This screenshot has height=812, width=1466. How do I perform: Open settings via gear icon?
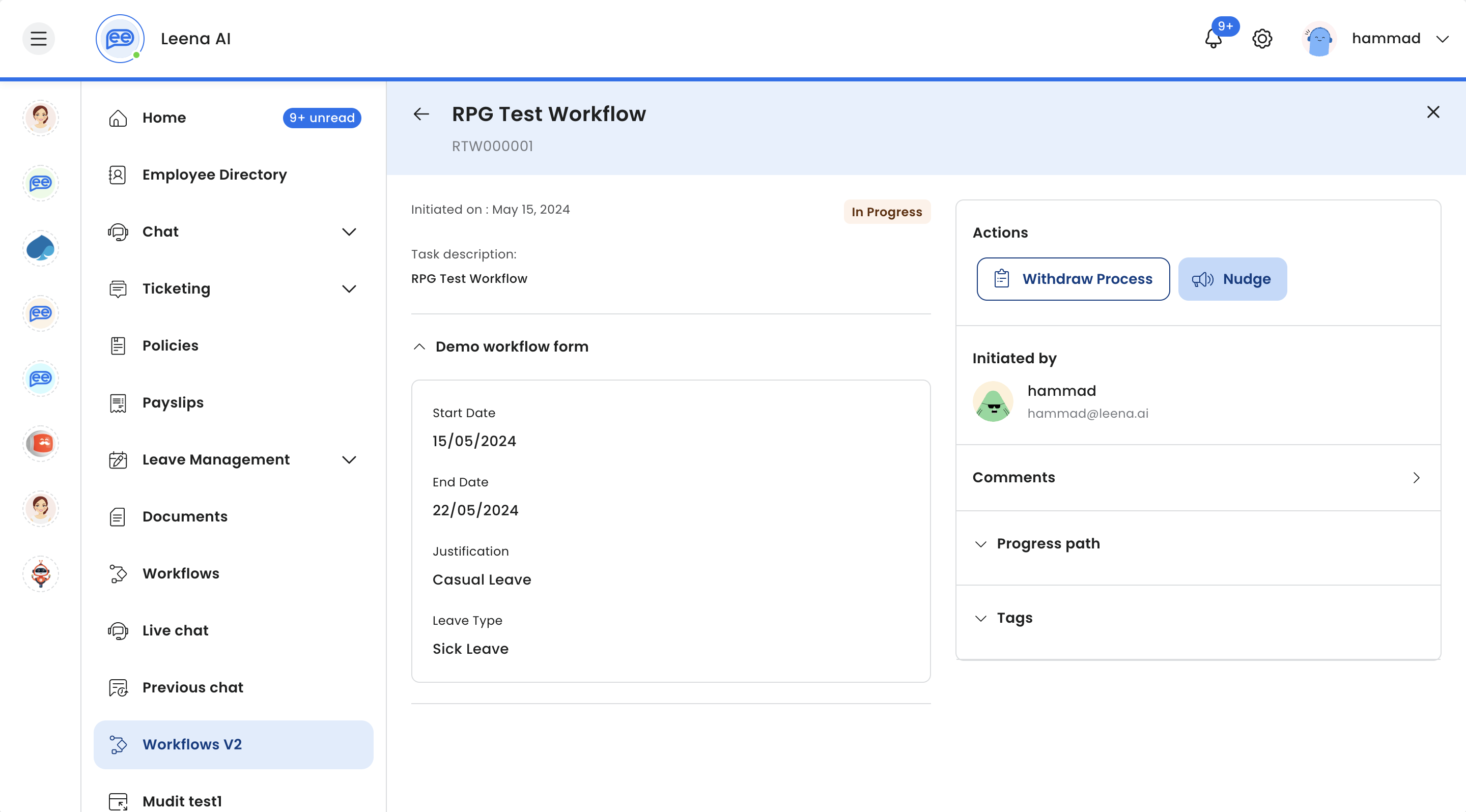point(1262,39)
